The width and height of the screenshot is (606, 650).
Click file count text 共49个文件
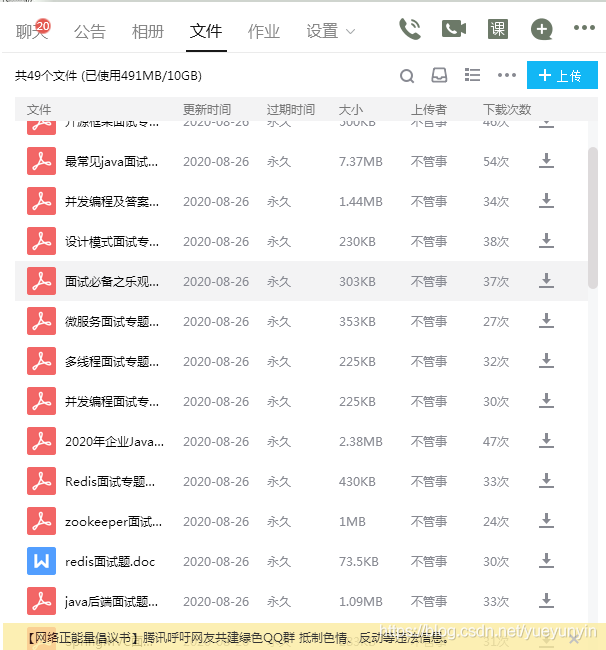46,75
